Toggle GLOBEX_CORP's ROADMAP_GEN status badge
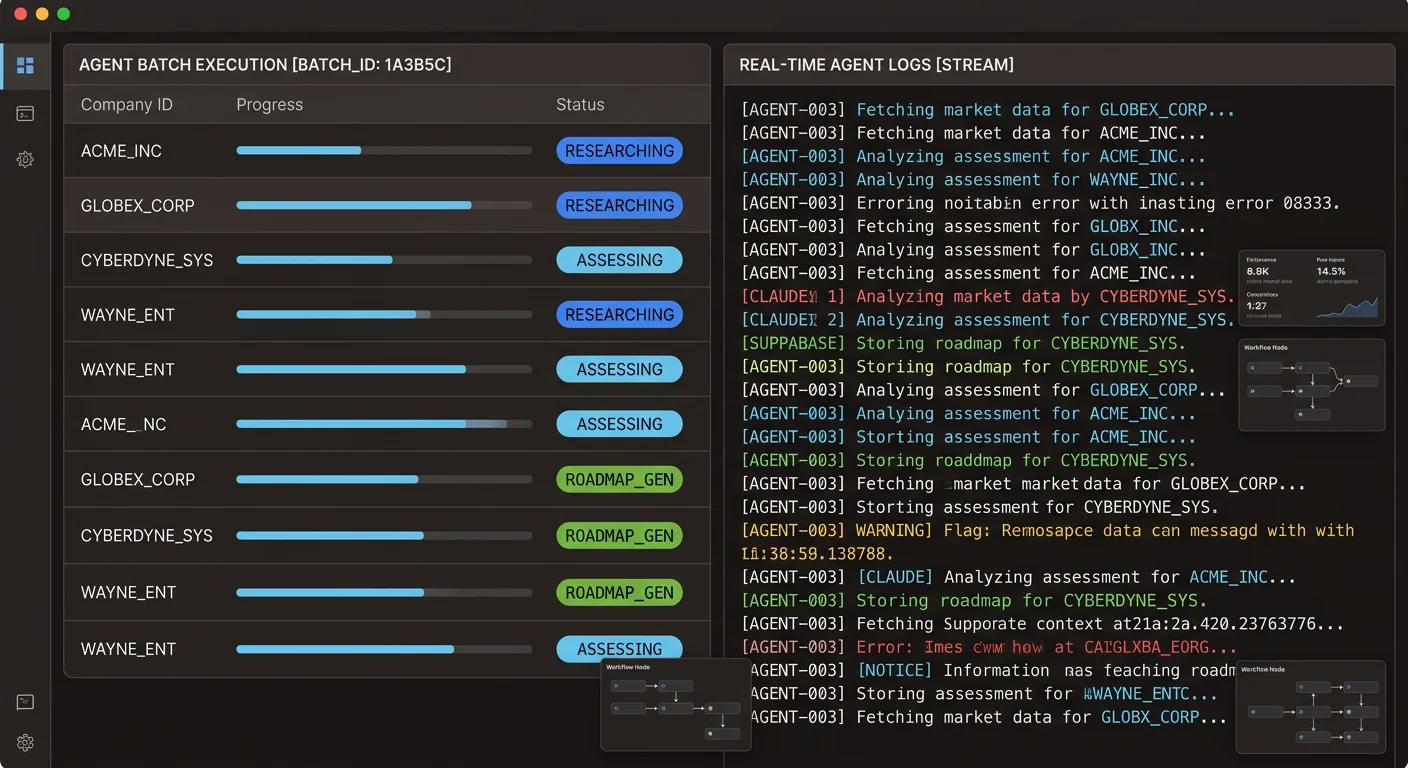The image size is (1408, 768). click(619, 479)
